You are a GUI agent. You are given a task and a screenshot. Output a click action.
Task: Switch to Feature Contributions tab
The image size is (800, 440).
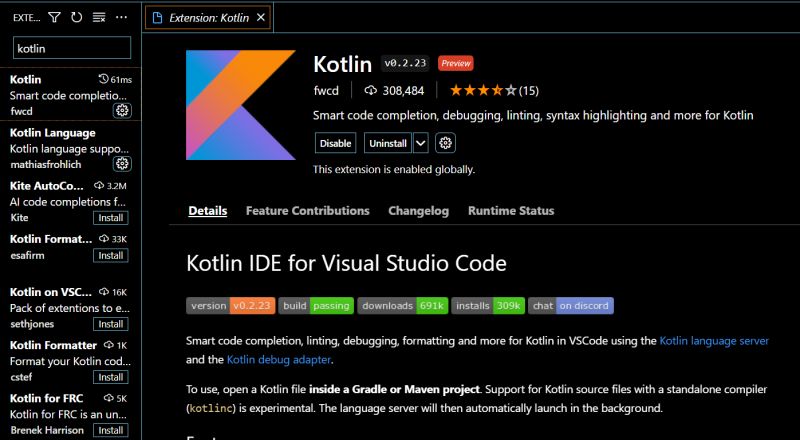coord(308,211)
